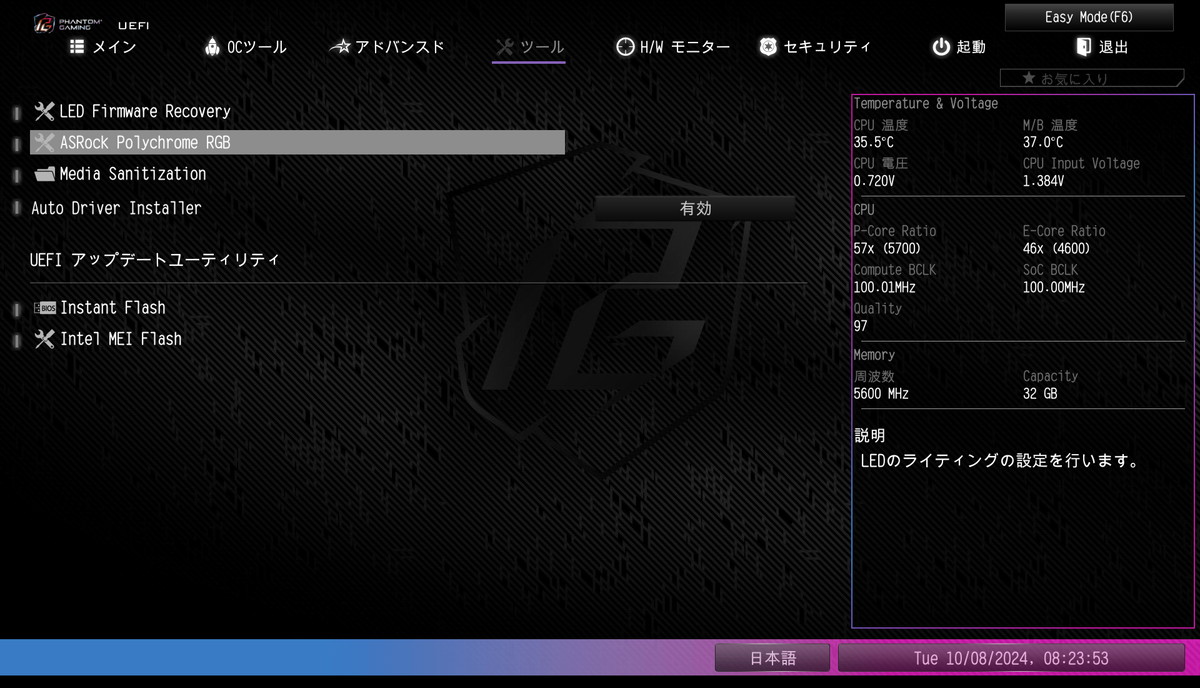
Task: Open the H/W モニター tab
Action: coord(673,47)
